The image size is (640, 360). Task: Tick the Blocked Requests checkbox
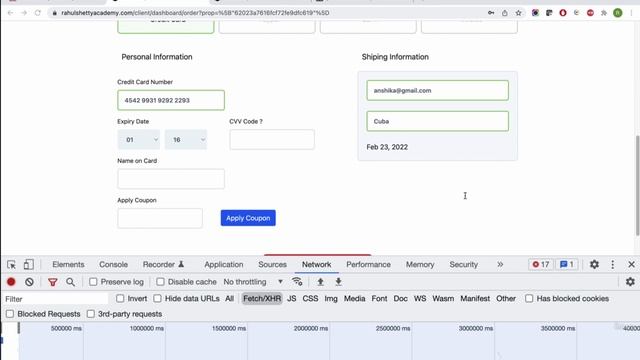coord(10,314)
